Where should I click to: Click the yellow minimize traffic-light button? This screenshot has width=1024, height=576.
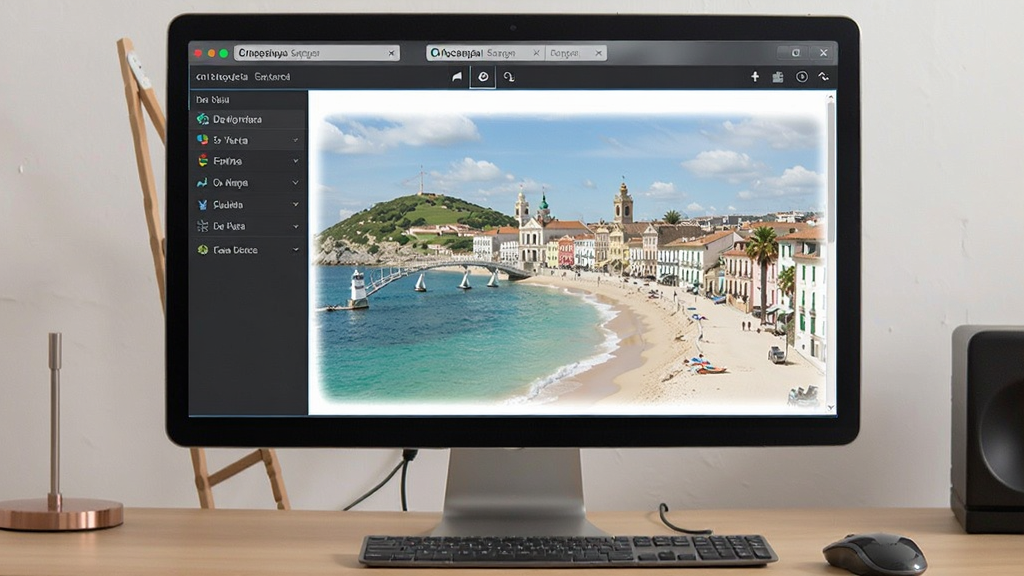tap(211, 53)
